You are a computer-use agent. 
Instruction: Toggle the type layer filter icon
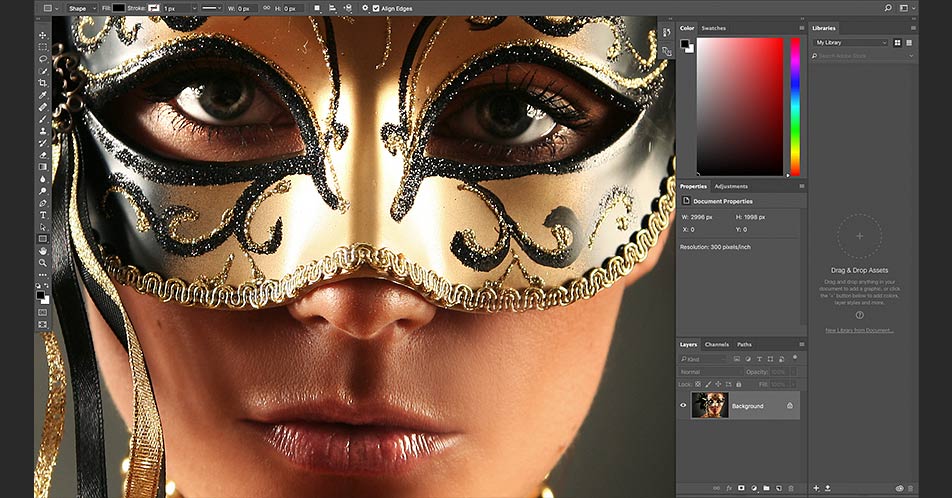[x=759, y=359]
